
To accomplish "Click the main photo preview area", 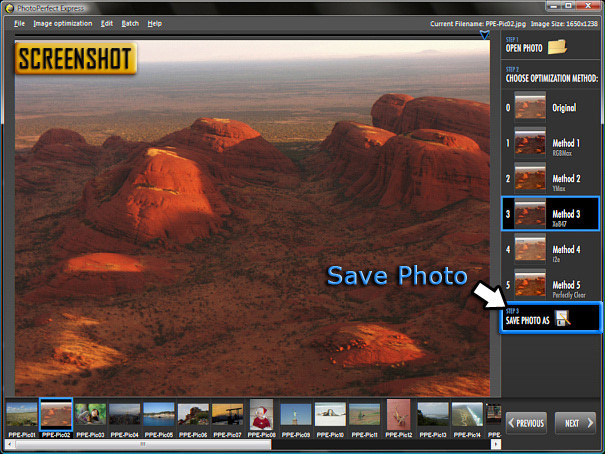I will pyautogui.click(x=252, y=218).
